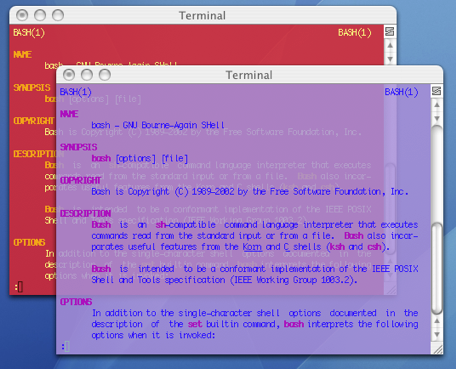Zoom the back red Terminal window
Image resolution: width=456 pixels, height=369 pixels.
[x=58, y=15]
